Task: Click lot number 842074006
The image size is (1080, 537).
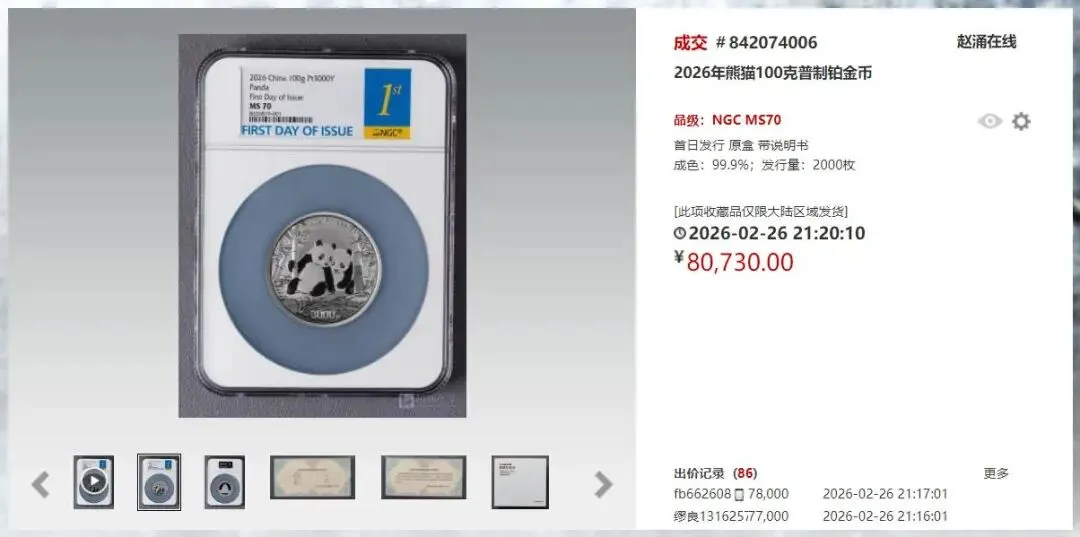Action: pos(766,43)
